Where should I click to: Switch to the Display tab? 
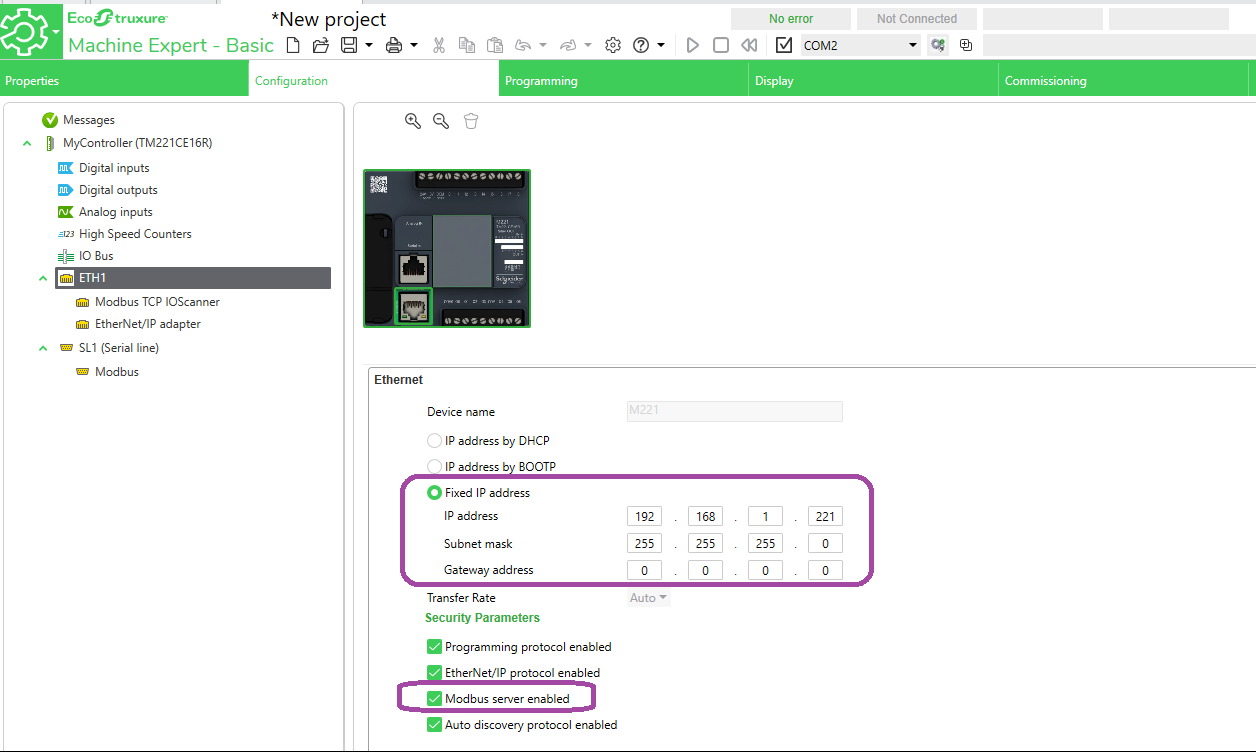(873, 80)
